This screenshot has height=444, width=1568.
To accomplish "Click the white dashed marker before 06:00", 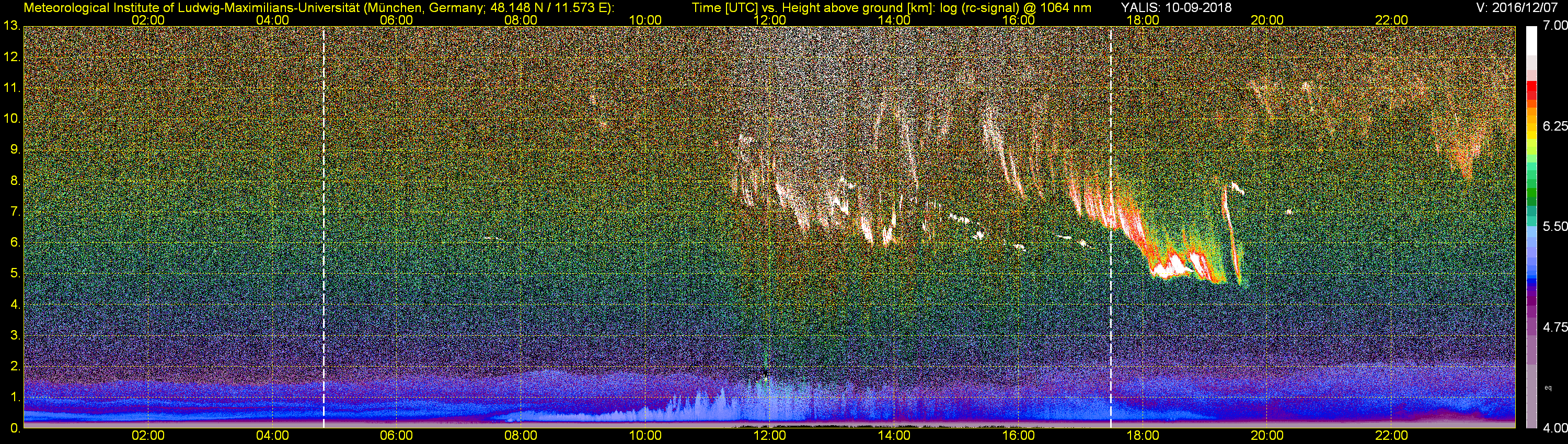I will [323, 227].
